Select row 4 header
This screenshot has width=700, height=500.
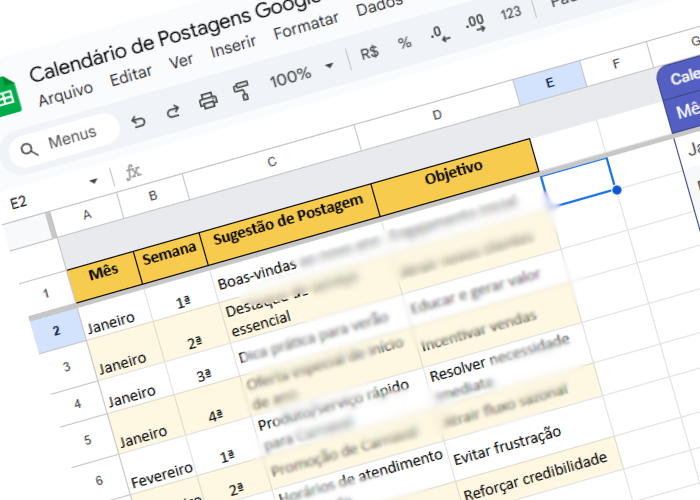[78, 404]
